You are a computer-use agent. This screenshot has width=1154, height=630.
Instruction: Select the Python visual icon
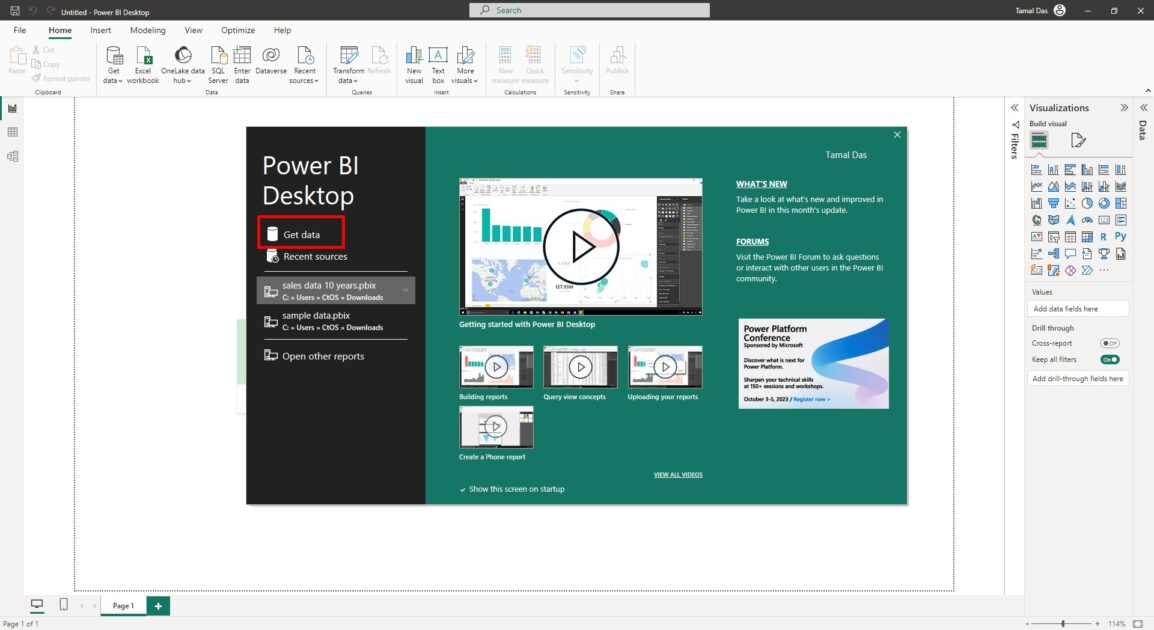(1122, 236)
